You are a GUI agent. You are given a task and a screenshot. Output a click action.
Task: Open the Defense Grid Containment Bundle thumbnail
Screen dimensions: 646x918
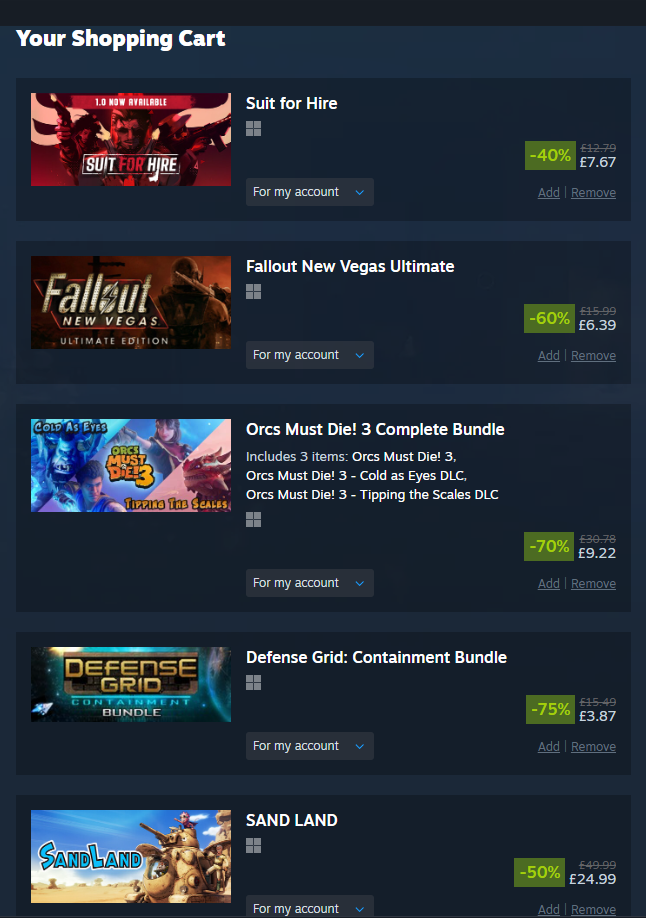click(x=131, y=684)
